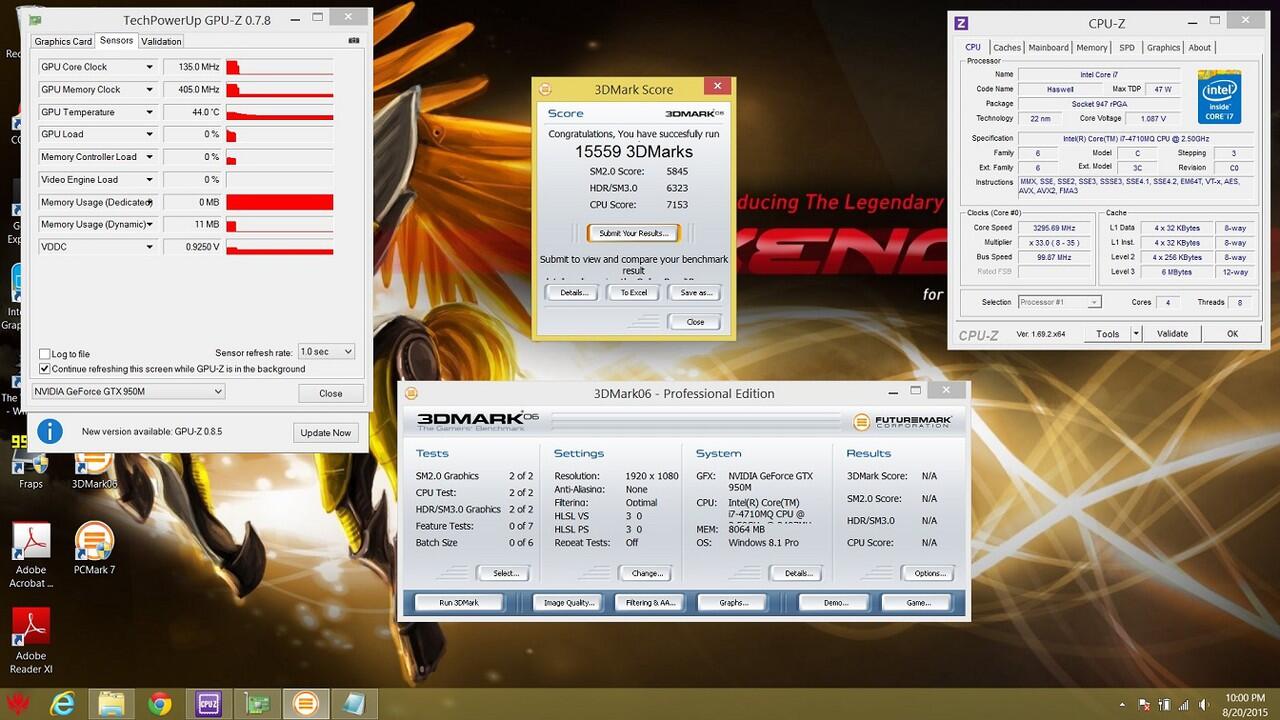Expand the GPU Load sensor dropdown
The width and height of the screenshot is (1280, 720).
point(150,134)
